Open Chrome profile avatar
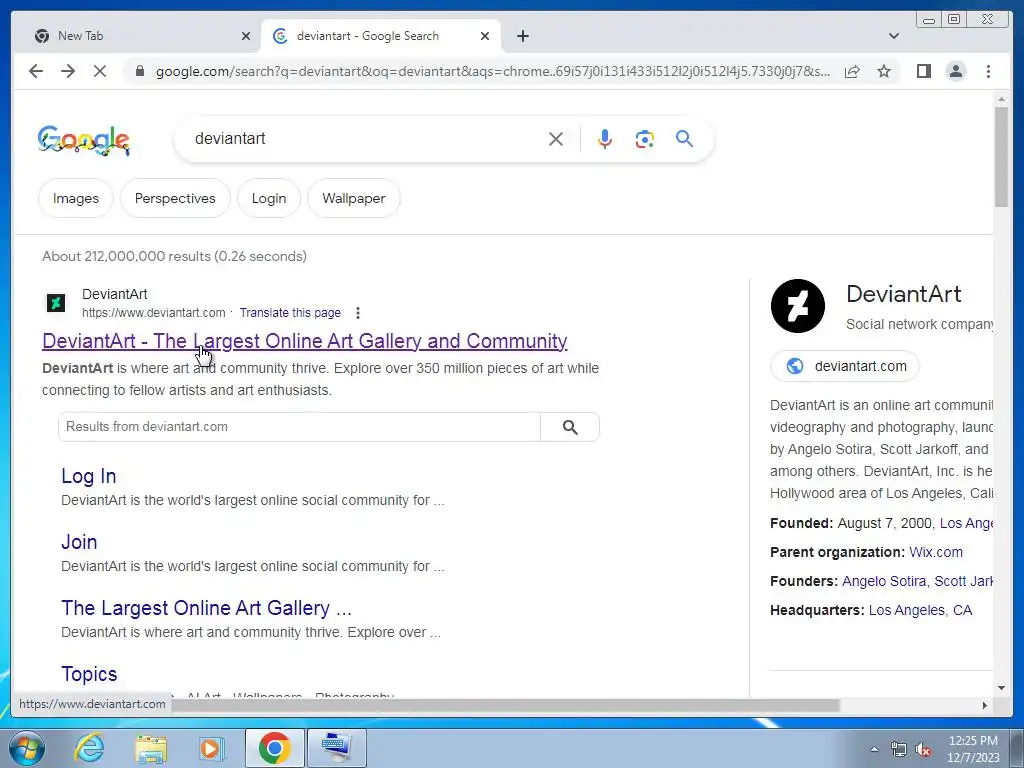The image size is (1024, 768). [x=955, y=71]
